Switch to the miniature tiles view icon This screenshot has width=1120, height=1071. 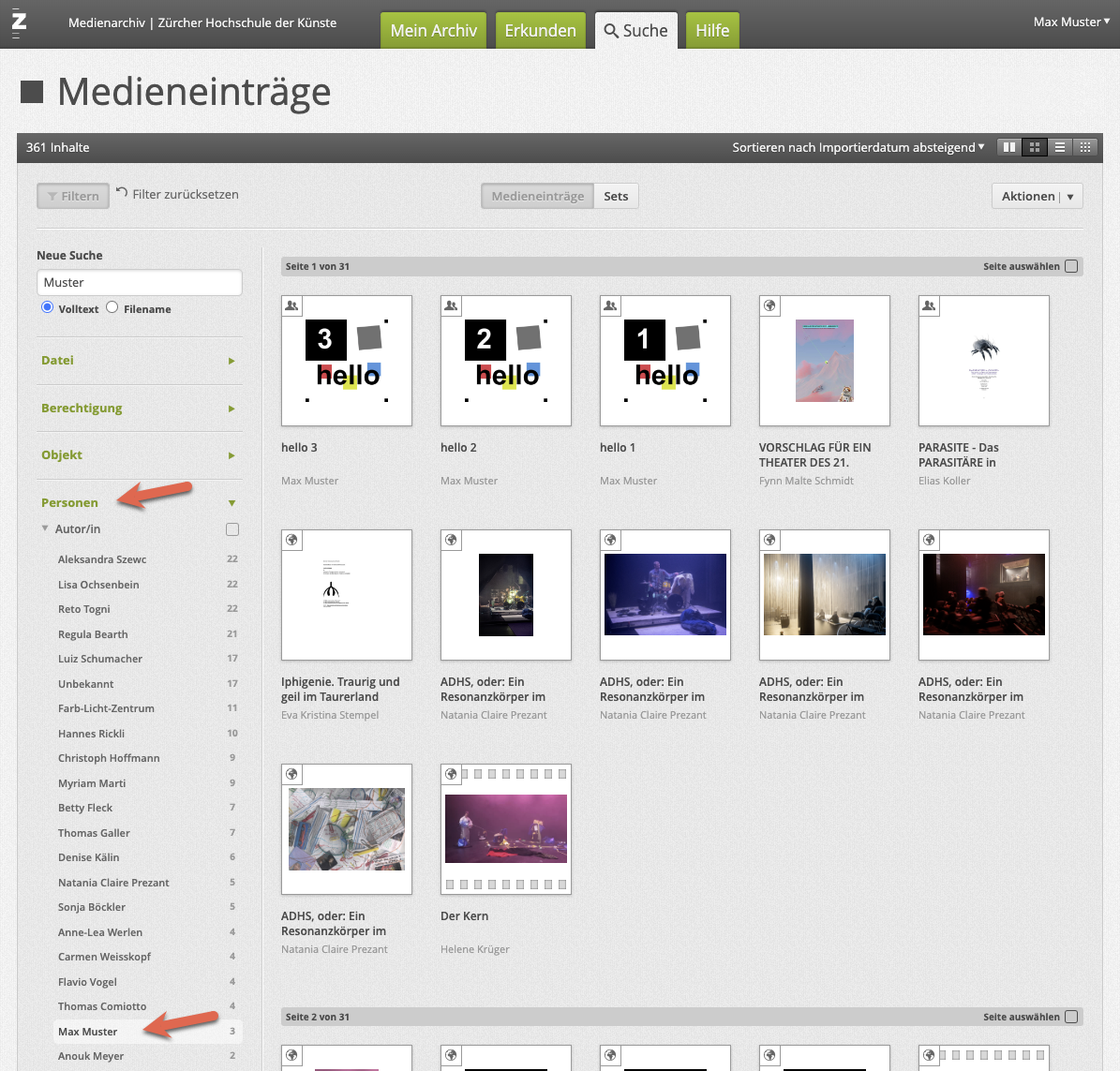pos(1085,147)
